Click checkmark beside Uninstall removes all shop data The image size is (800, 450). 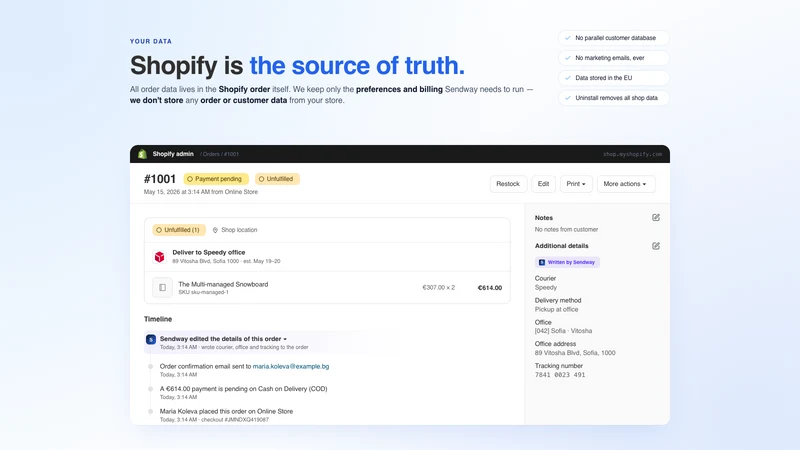(568, 97)
